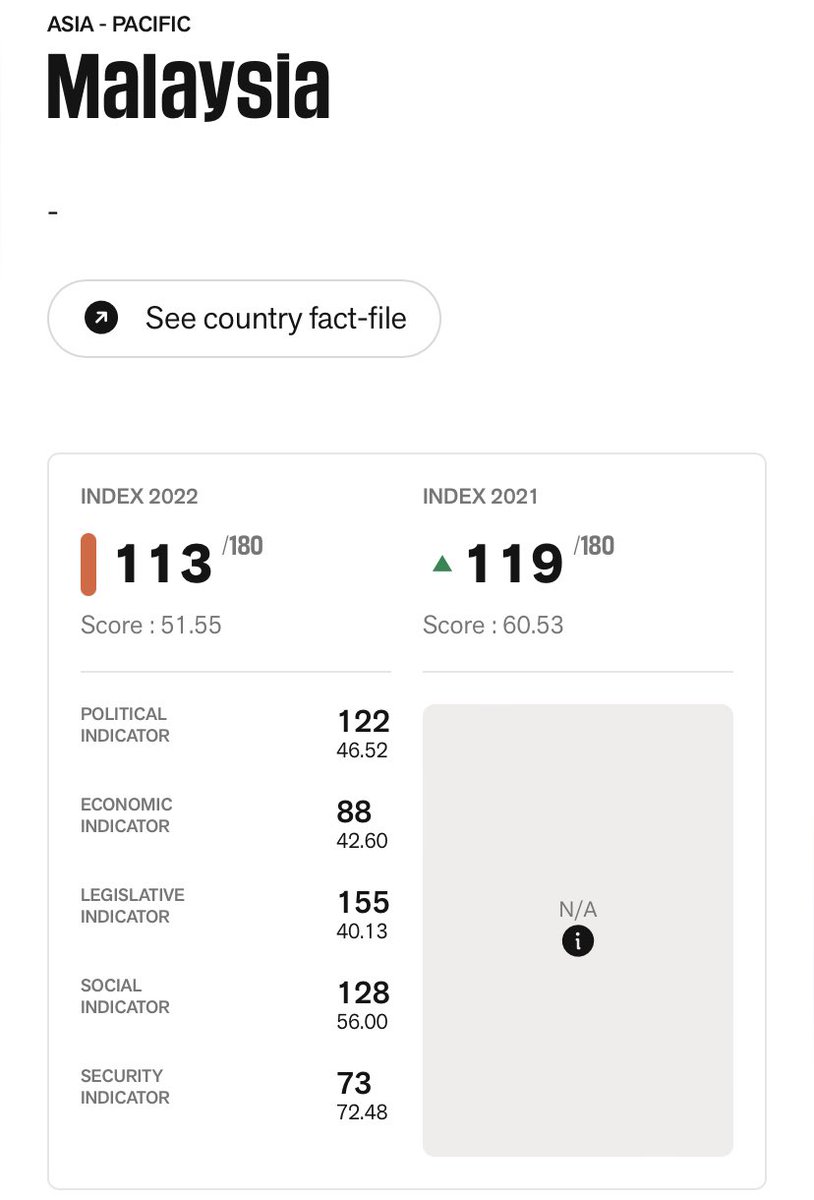Click the Malaysia country heading
This screenshot has height=1200, width=814.
[x=188, y=87]
